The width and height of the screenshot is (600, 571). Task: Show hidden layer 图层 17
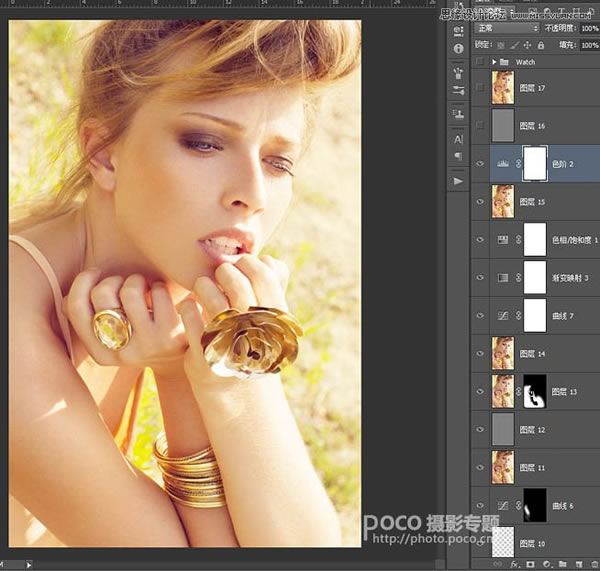click(479, 88)
